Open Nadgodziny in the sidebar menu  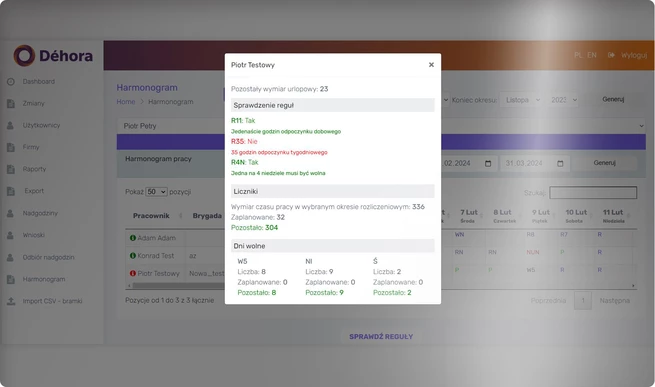click(x=40, y=213)
